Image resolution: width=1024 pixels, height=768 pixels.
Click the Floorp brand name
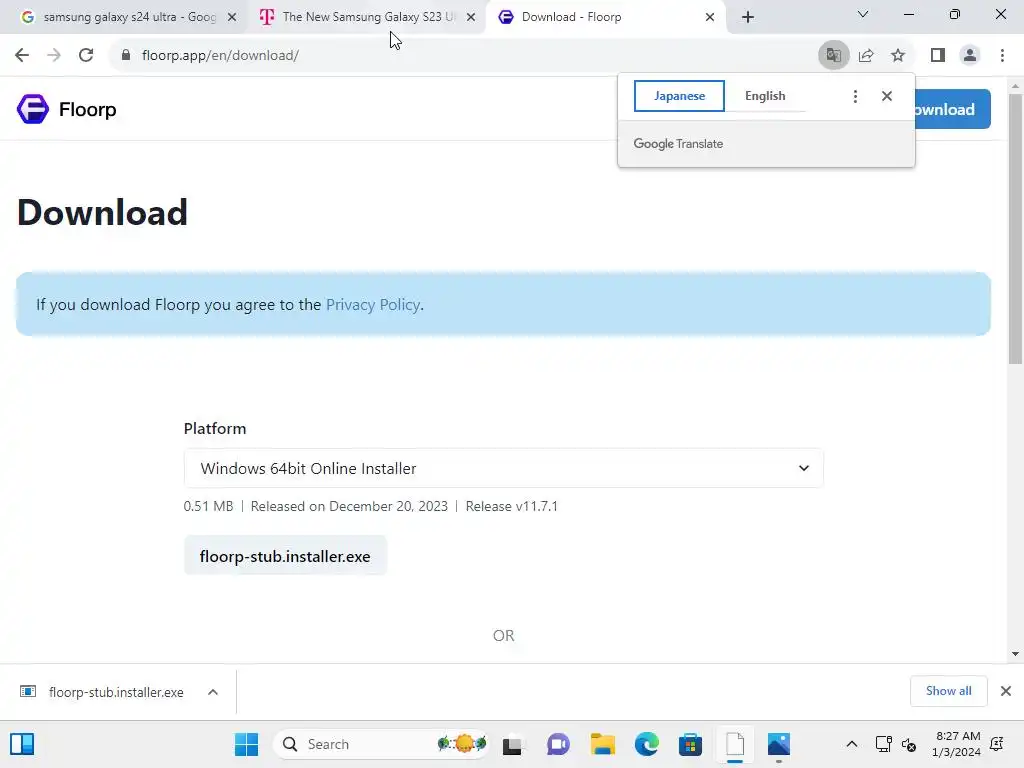pos(88,109)
